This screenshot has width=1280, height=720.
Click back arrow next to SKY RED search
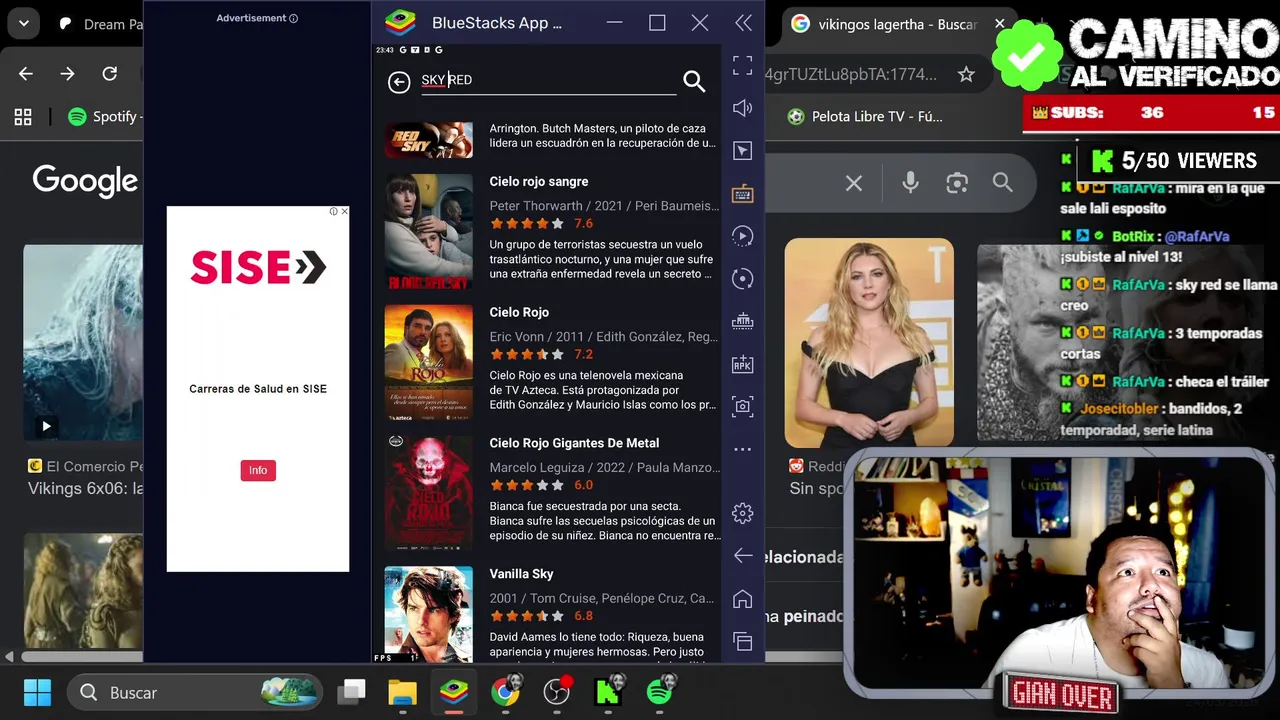(x=399, y=82)
